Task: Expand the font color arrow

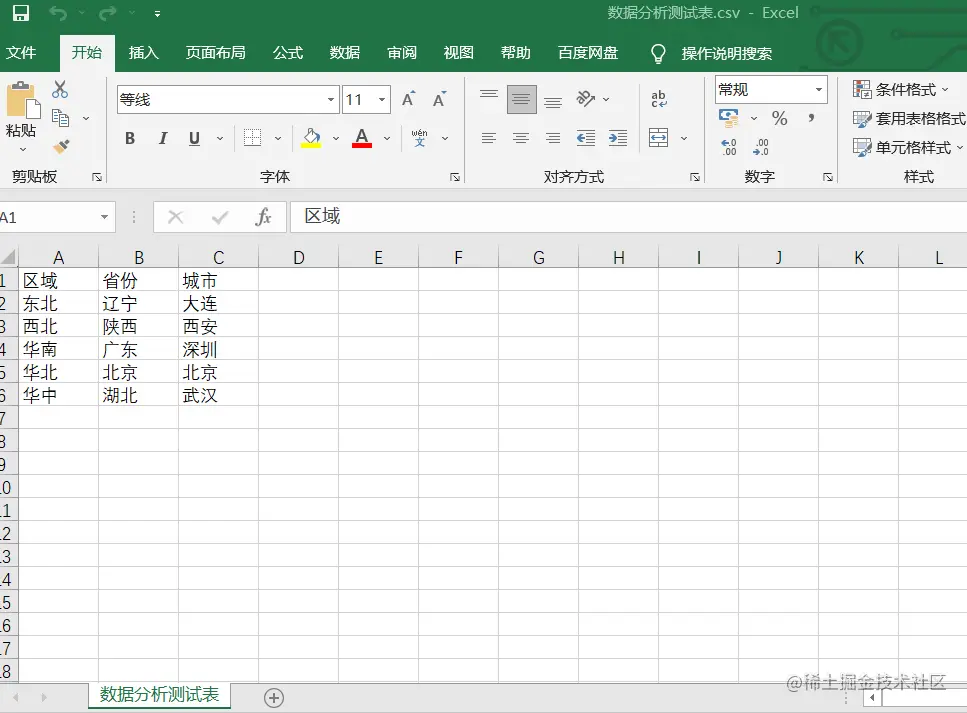Action: pyautogui.click(x=387, y=138)
